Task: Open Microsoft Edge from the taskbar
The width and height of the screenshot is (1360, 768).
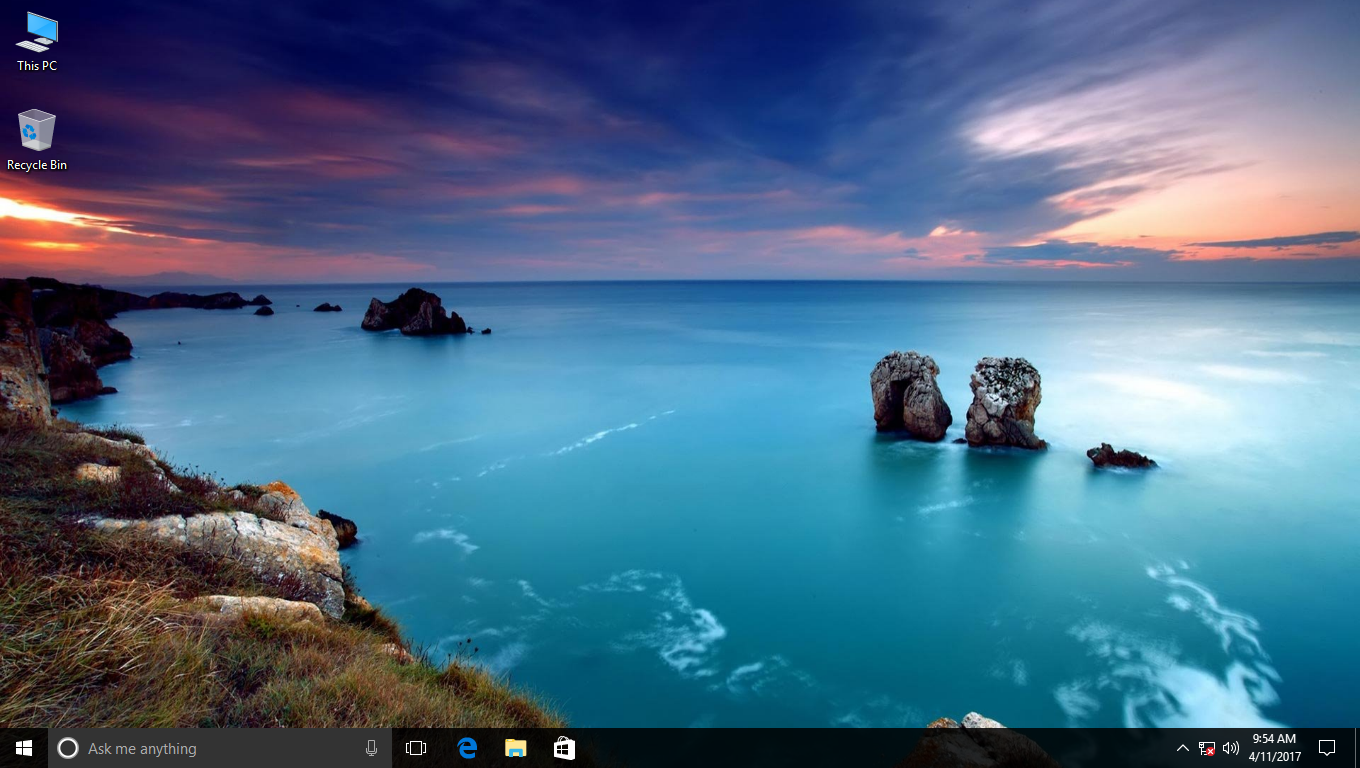Action: [x=467, y=748]
